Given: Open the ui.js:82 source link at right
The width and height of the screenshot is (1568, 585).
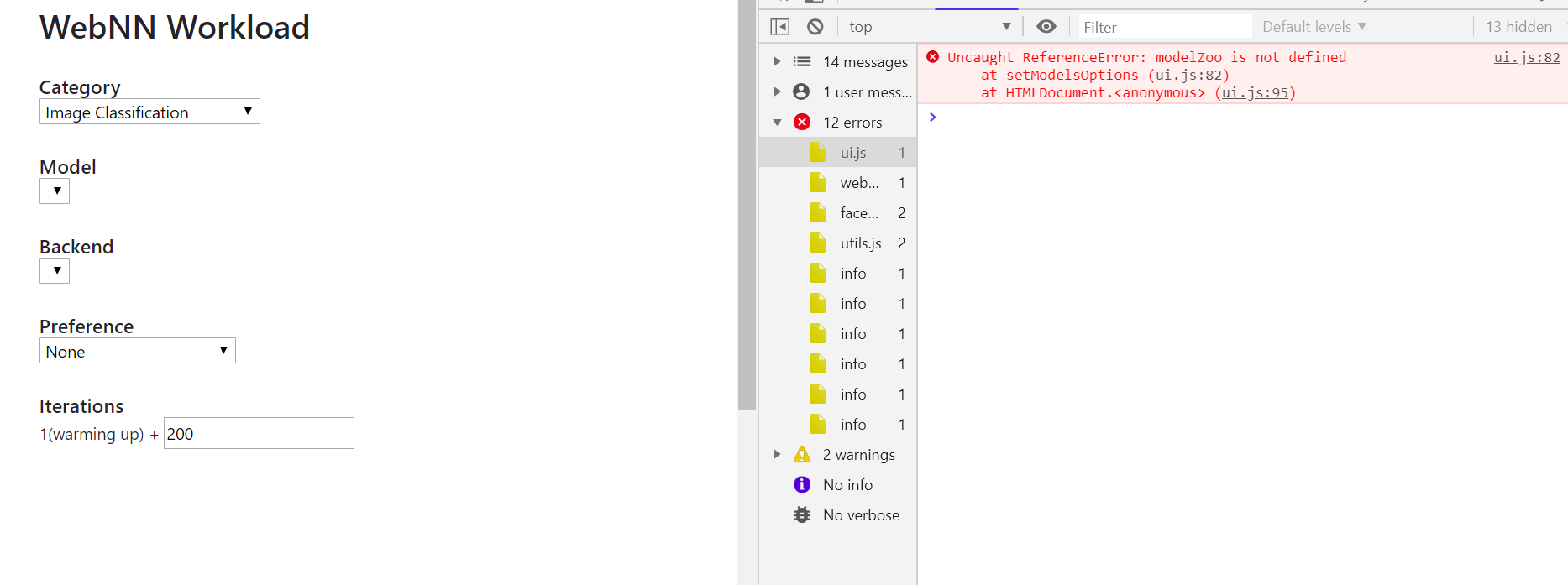Looking at the screenshot, I should [x=1527, y=57].
